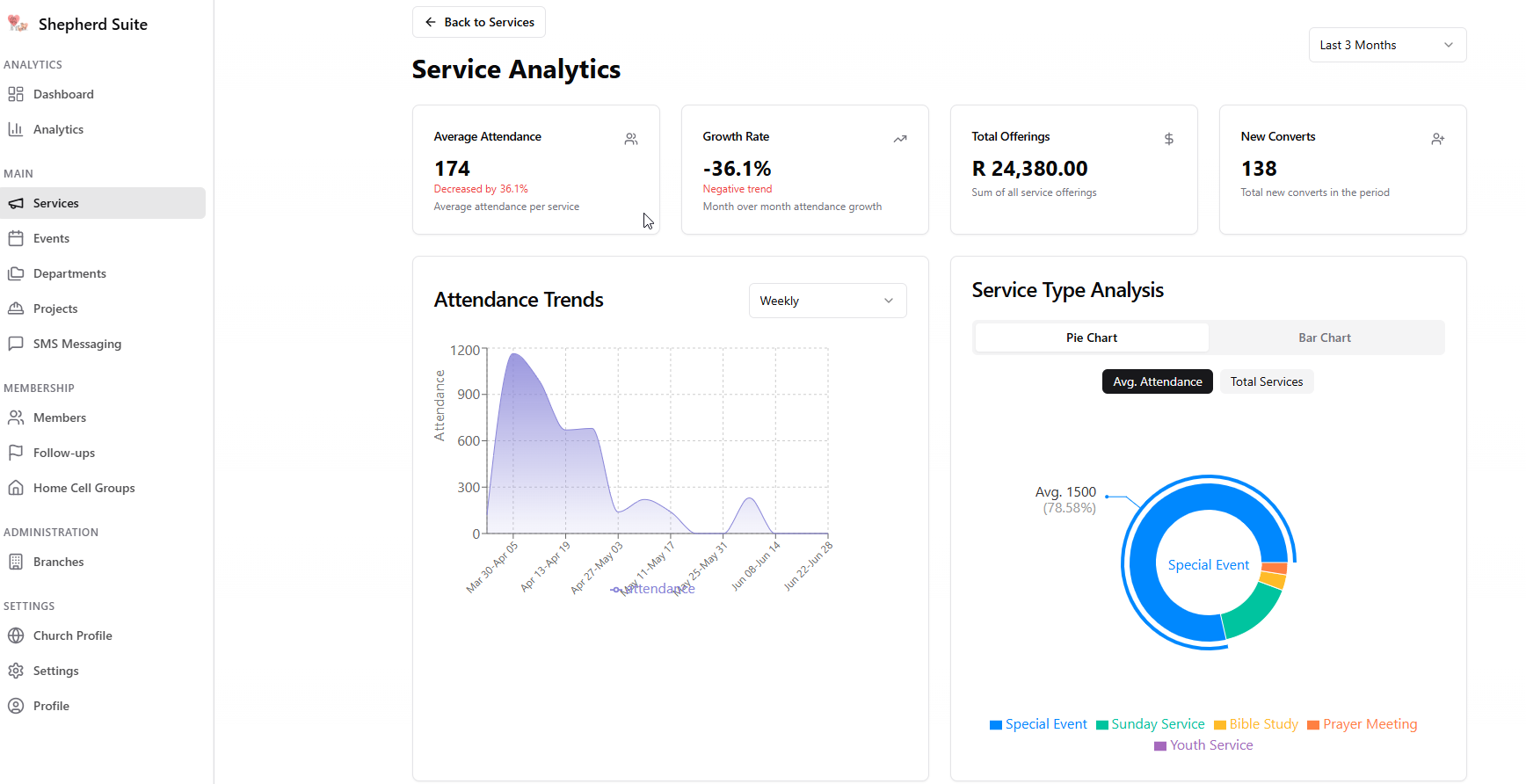This screenshot has width=1526, height=784.
Task: Open the Last 3 Months period dropdown
Action: [1386, 45]
